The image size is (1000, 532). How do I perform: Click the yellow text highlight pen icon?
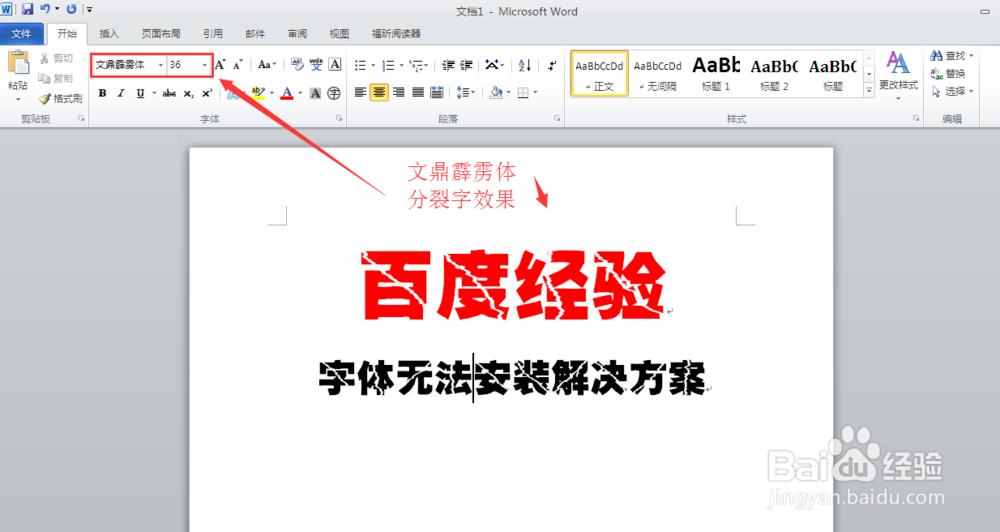[258, 93]
